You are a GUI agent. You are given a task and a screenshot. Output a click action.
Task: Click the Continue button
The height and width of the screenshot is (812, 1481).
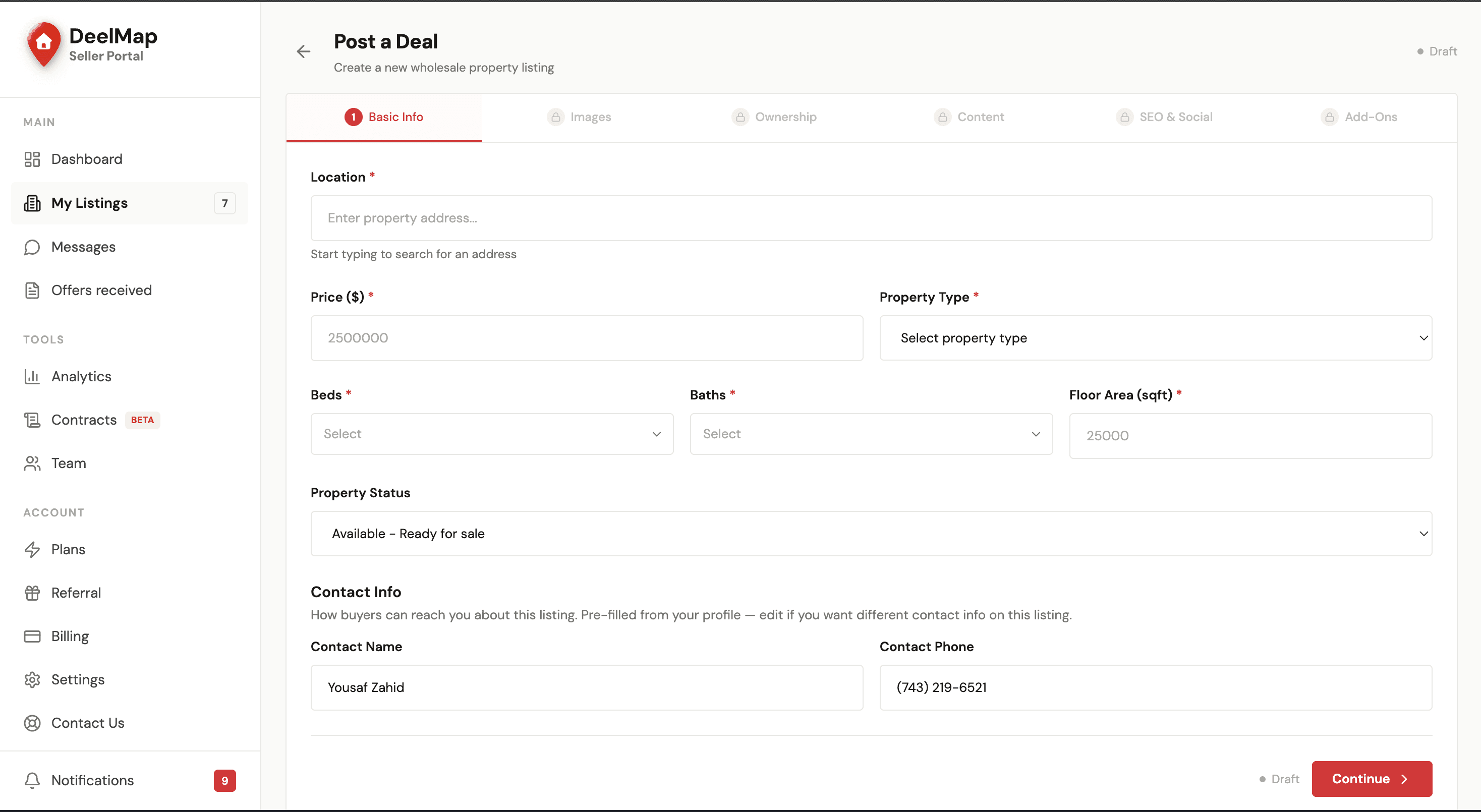[1372, 779]
